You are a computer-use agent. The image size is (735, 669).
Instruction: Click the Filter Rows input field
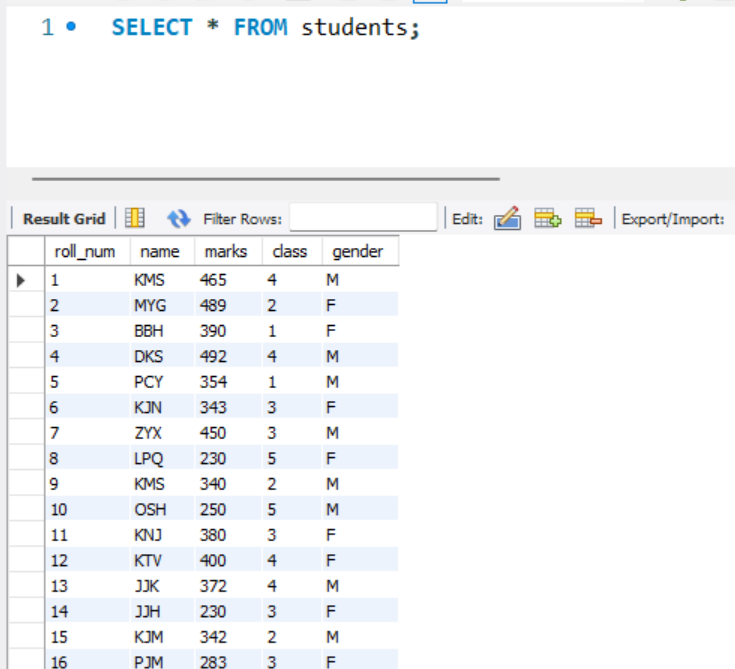(363, 218)
